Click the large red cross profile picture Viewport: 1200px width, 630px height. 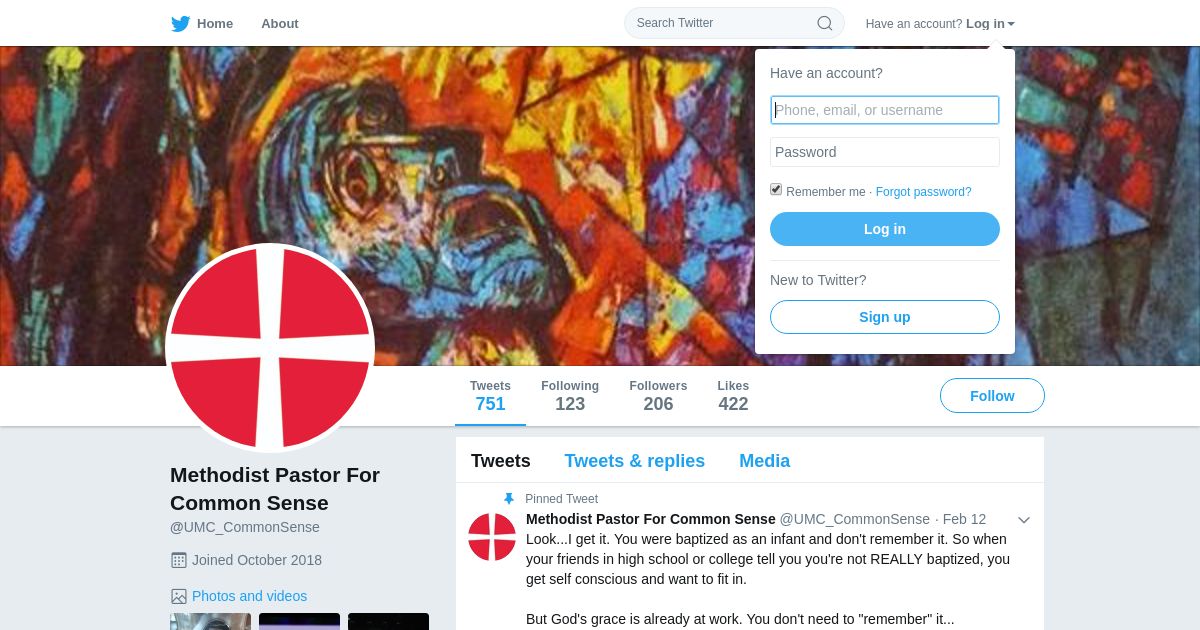point(270,348)
